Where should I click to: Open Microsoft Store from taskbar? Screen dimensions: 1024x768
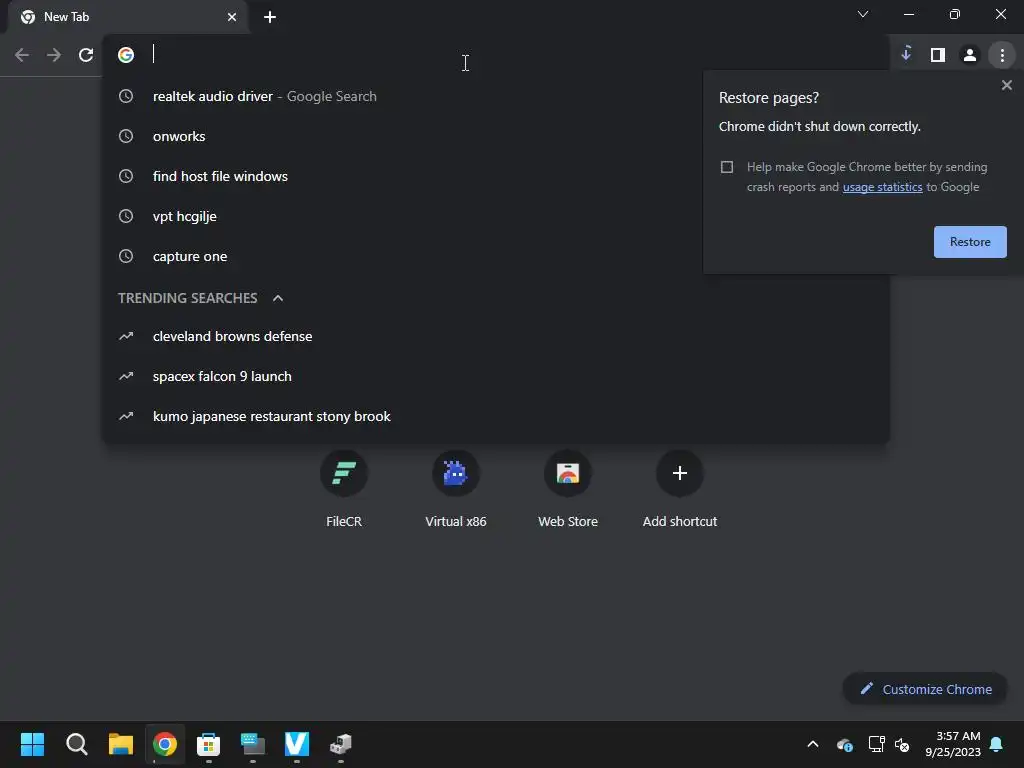pos(208,744)
